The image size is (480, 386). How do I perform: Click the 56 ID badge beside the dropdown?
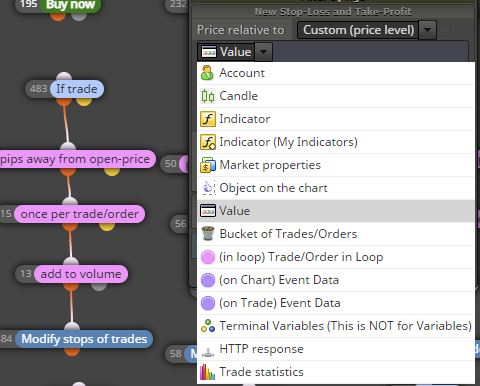coord(180,224)
